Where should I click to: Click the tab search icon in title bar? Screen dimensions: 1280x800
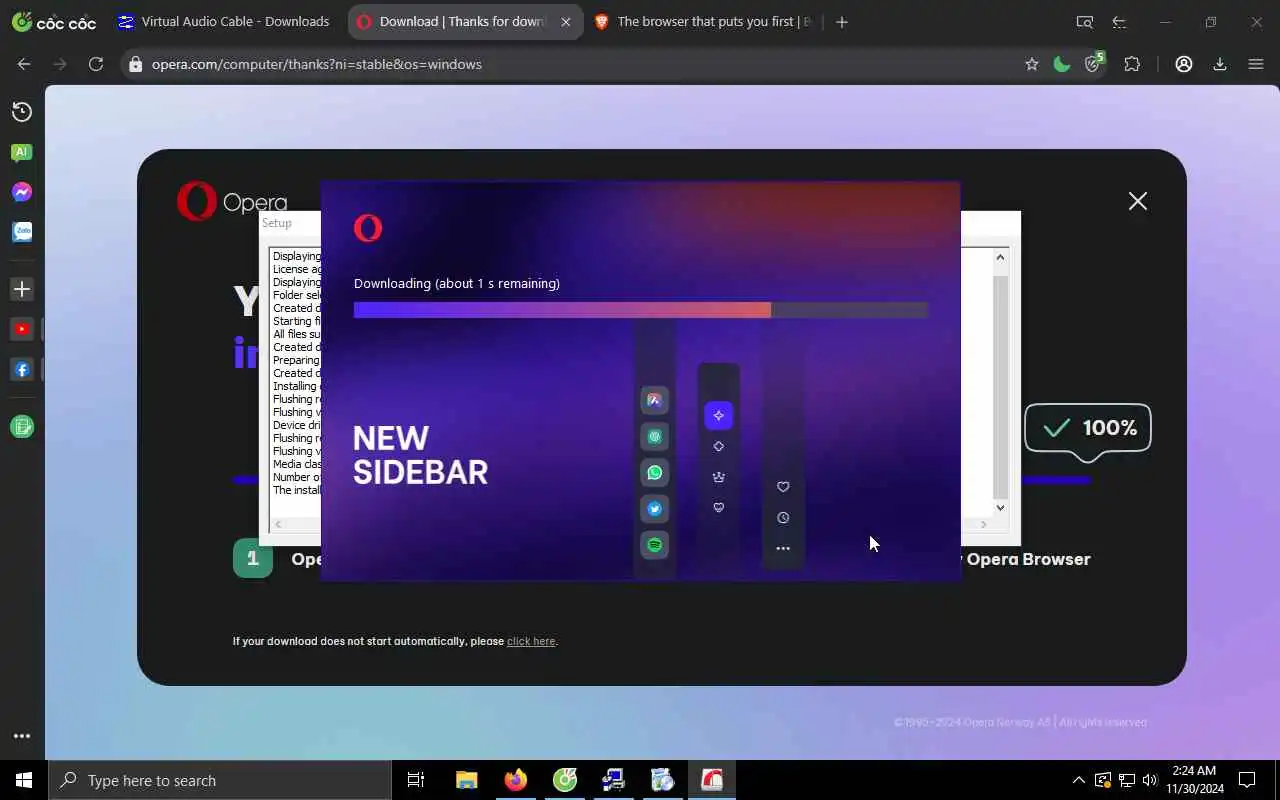click(1084, 22)
